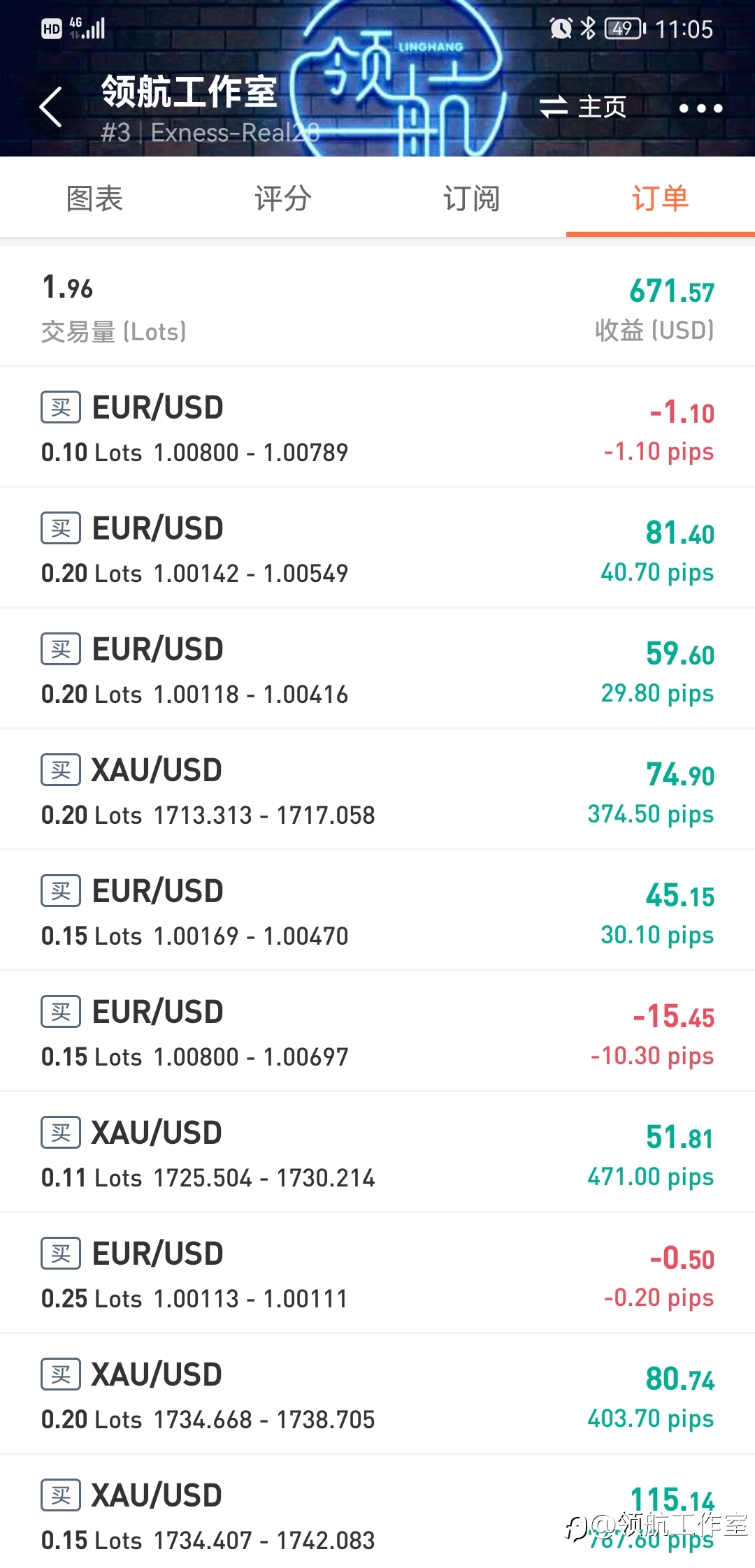Open the EUR/USD order with 81.40 profit
Viewport: 755px width, 1568px height.
pyautogui.click(x=377, y=549)
